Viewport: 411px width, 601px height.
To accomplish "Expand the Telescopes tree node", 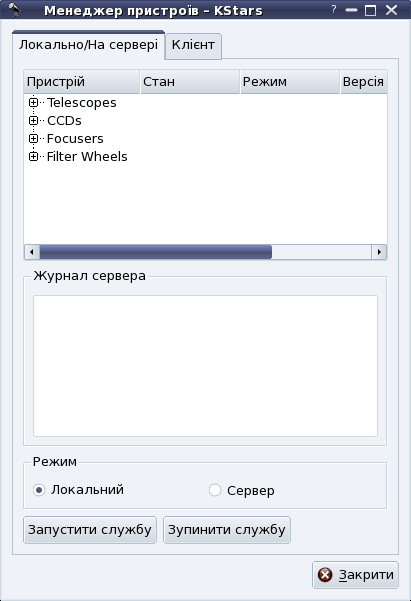I will click(x=33, y=103).
